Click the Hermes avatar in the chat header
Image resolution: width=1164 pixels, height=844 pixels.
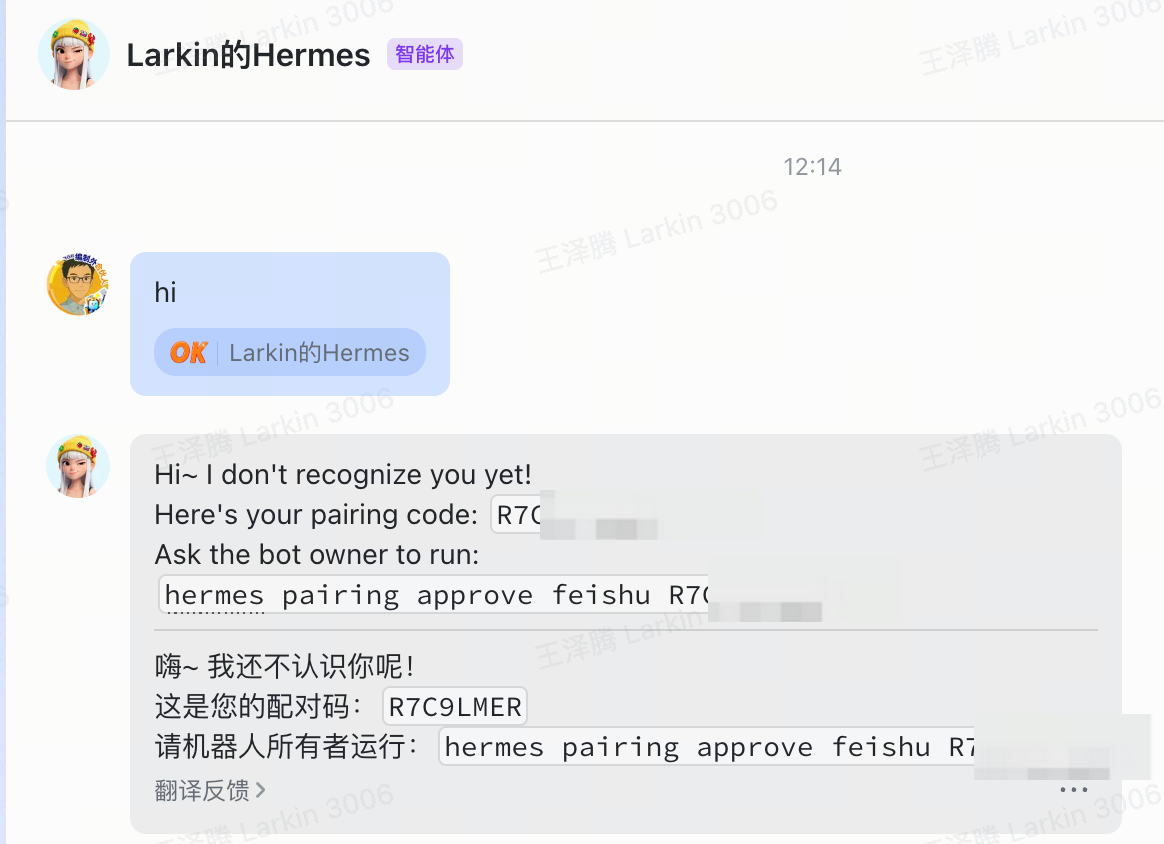click(73, 54)
